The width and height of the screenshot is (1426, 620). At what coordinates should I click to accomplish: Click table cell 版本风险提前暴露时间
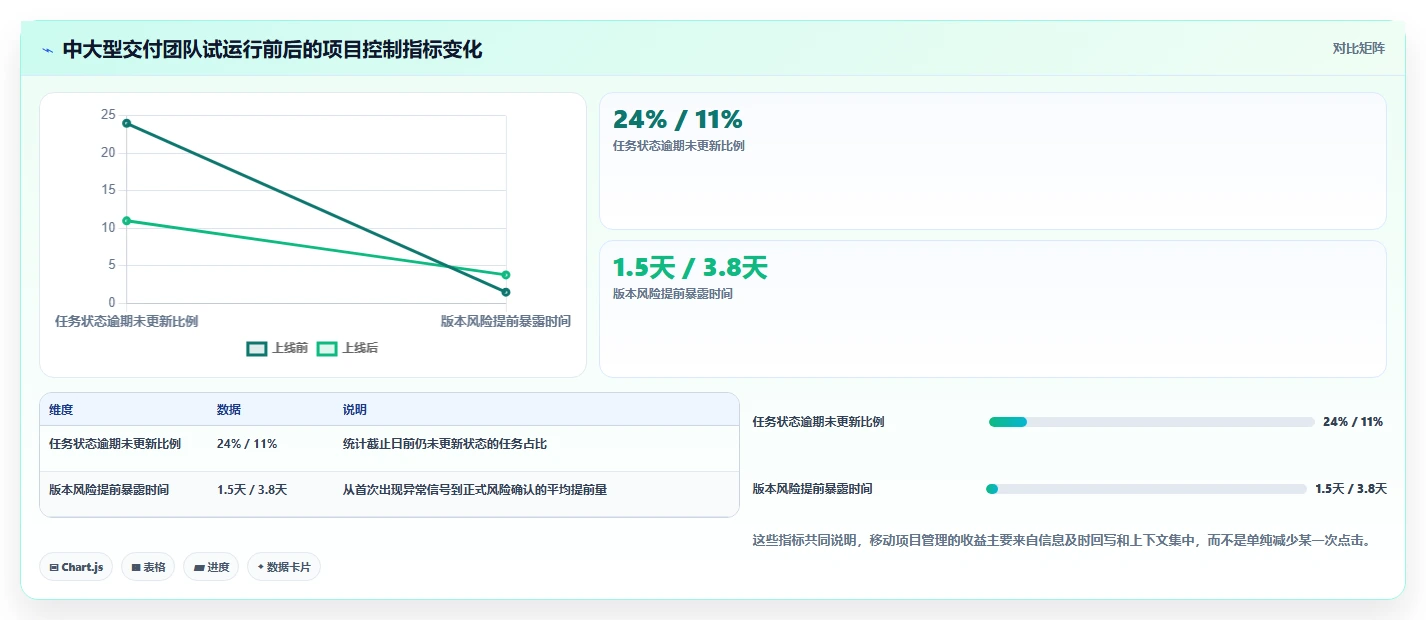(x=109, y=490)
